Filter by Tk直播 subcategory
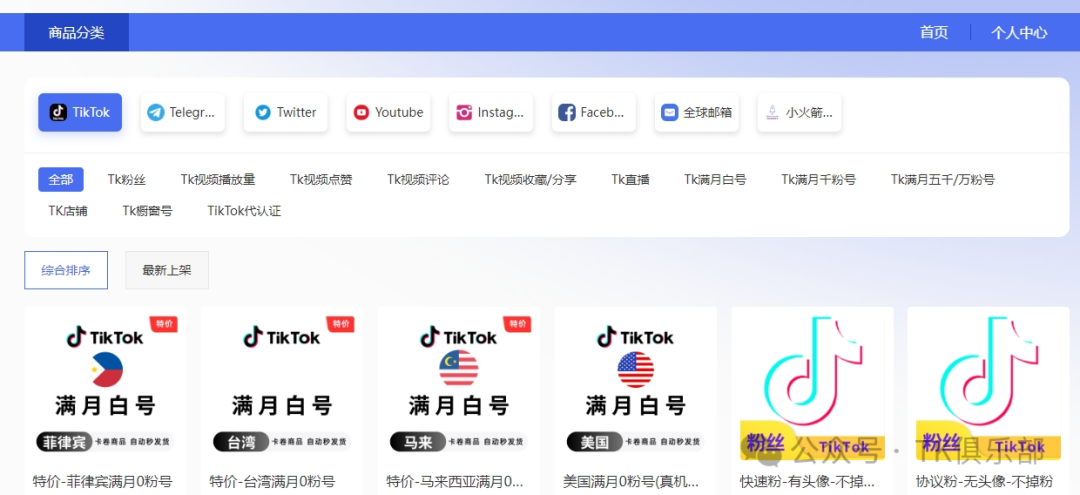Image resolution: width=1080 pixels, height=495 pixels. pyautogui.click(x=630, y=180)
